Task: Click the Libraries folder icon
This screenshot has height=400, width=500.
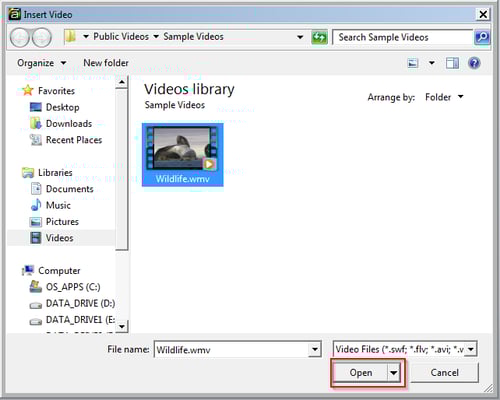Action: tap(28, 172)
